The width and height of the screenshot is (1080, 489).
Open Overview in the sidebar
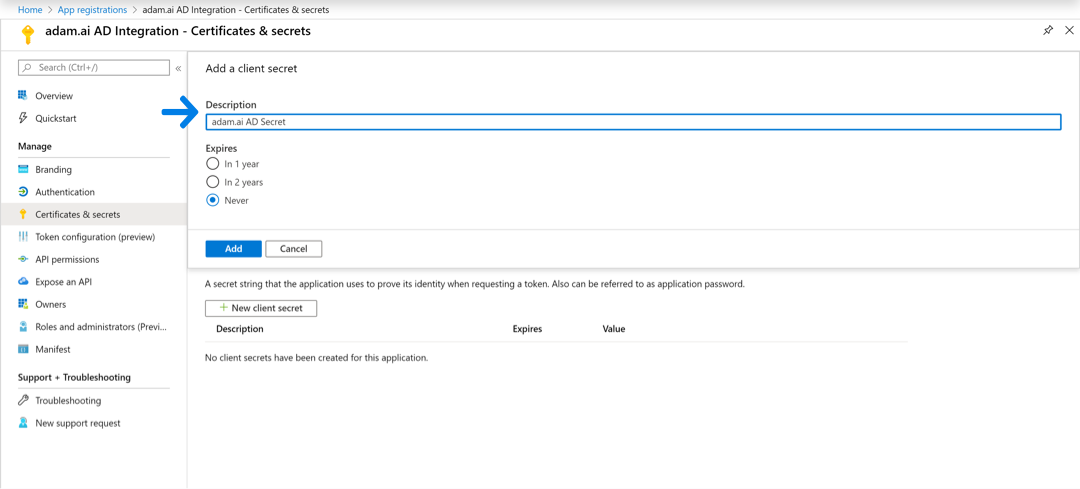coord(54,96)
